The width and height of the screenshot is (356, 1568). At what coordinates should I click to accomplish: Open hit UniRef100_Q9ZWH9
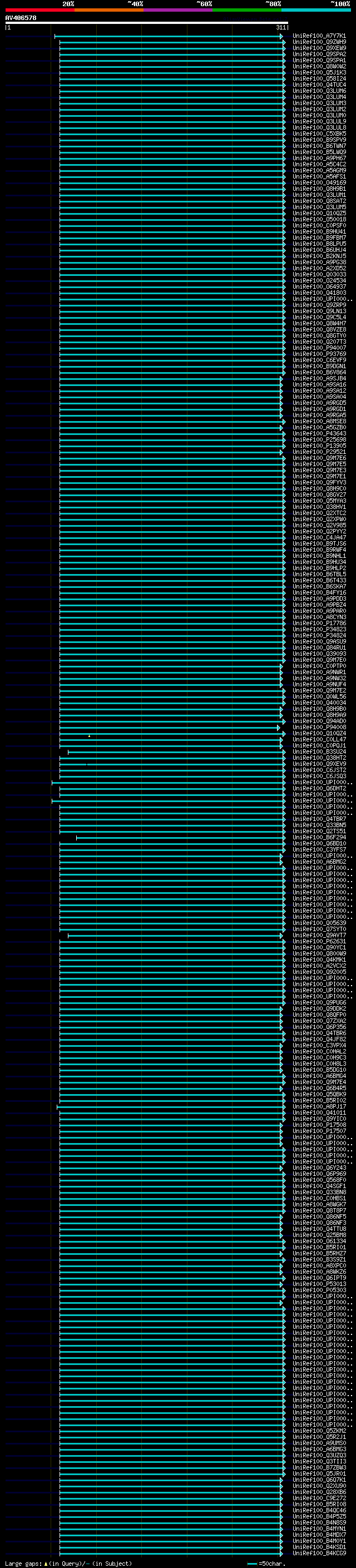pos(319,42)
